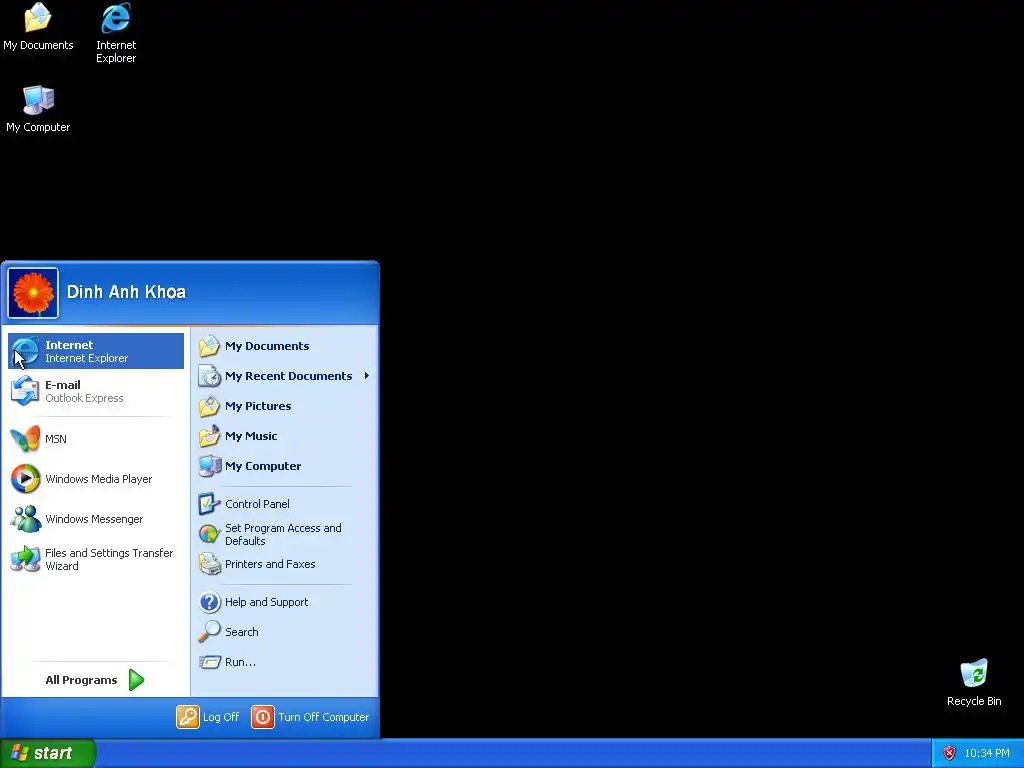Open Printers and Faxes
Image resolution: width=1024 pixels, height=768 pixels.
tap(285, 564)
